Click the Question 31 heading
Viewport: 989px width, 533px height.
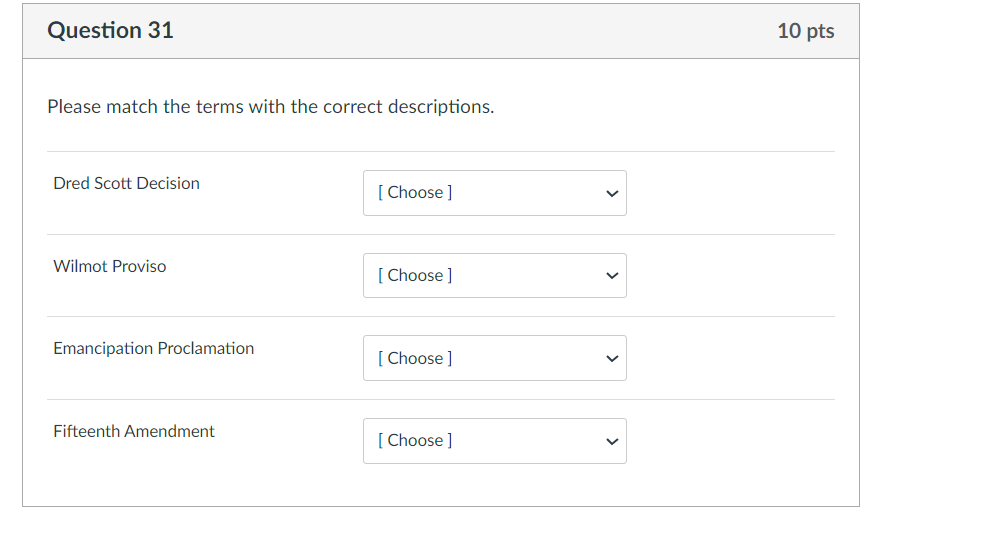(110, 31)
